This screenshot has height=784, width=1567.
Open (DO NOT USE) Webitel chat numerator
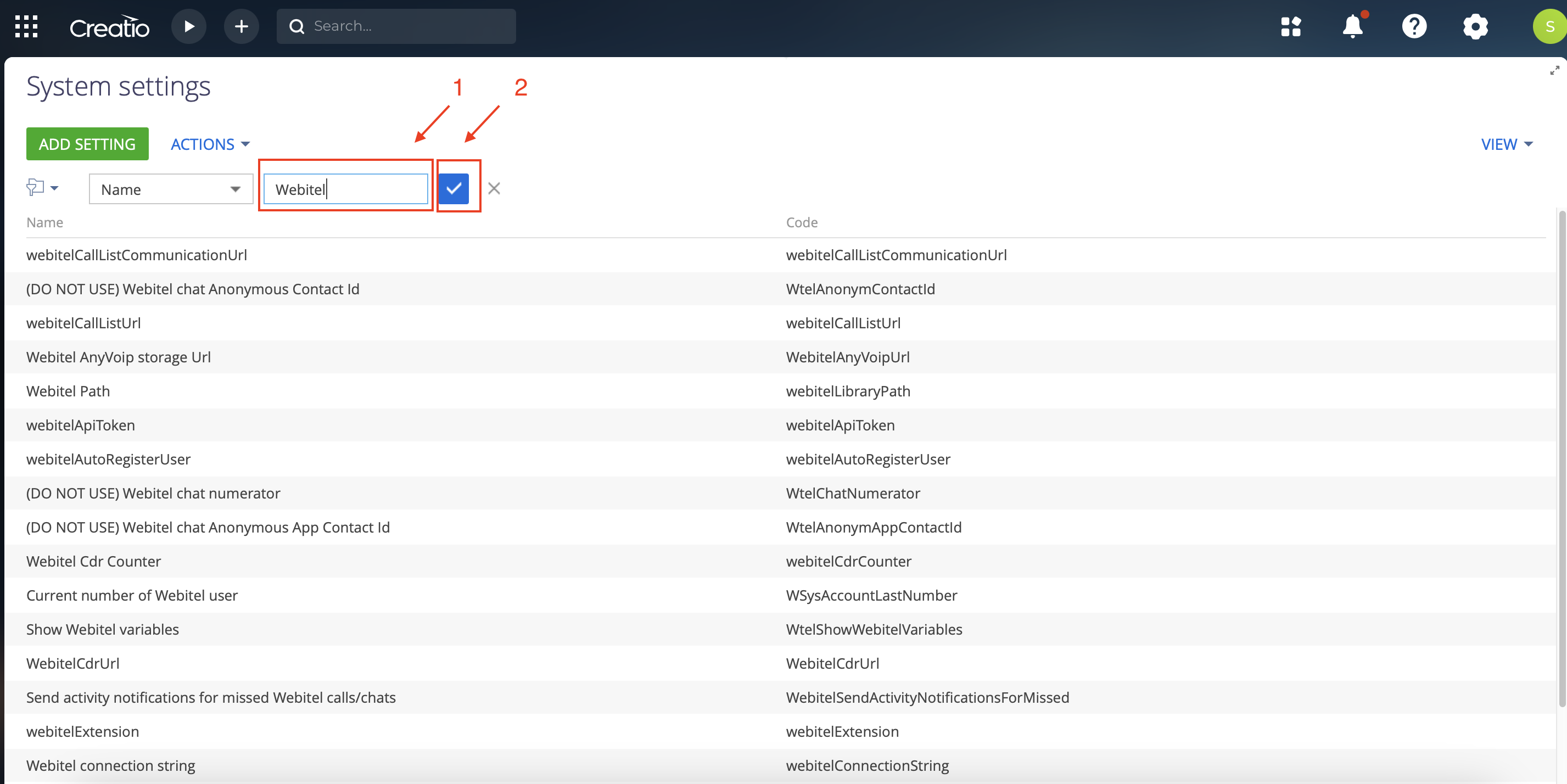(153, 493)
